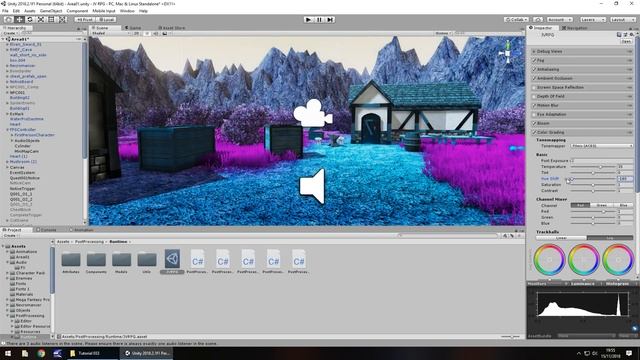The width and height of the screenshot is (640, 360).
Task: Enable the Eye Adaptation checkbox
Action: (534, 114)
